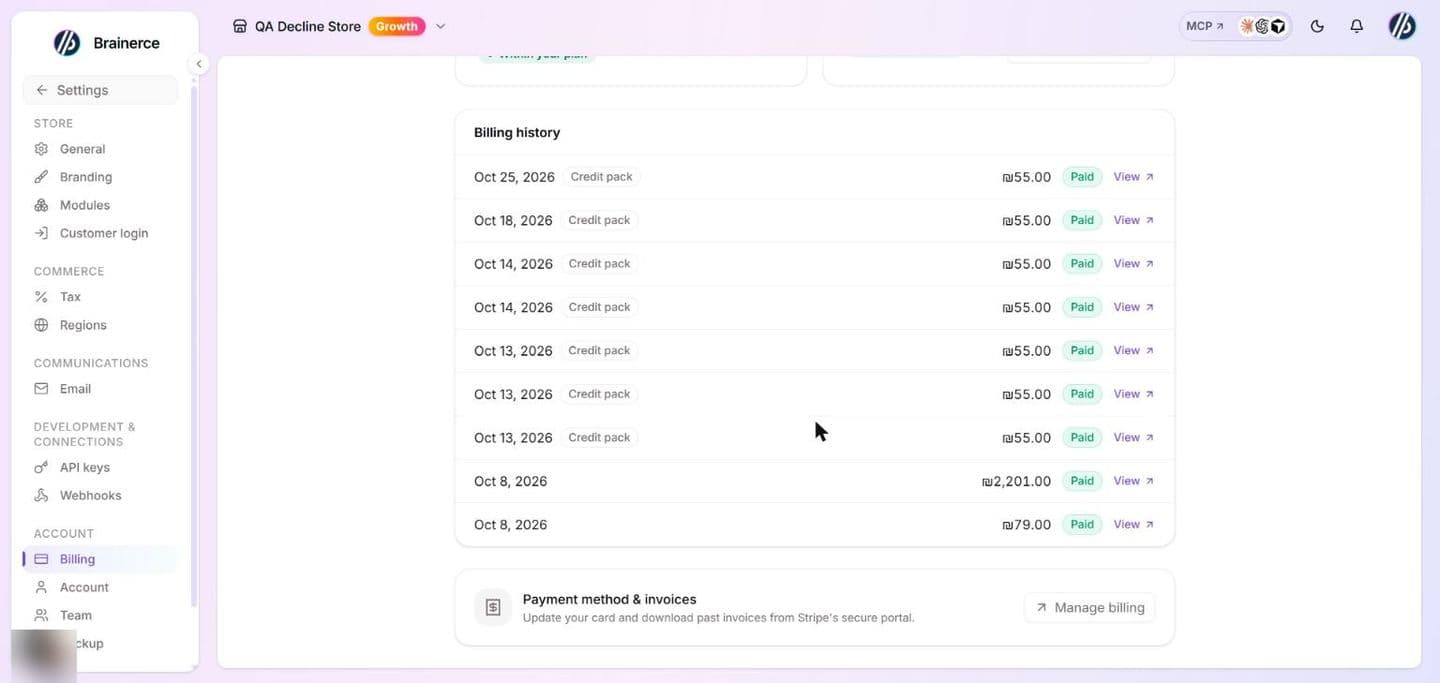Click the Paid badge on Oct 25 row
1440x683 pixels.
pos(1082,177)
